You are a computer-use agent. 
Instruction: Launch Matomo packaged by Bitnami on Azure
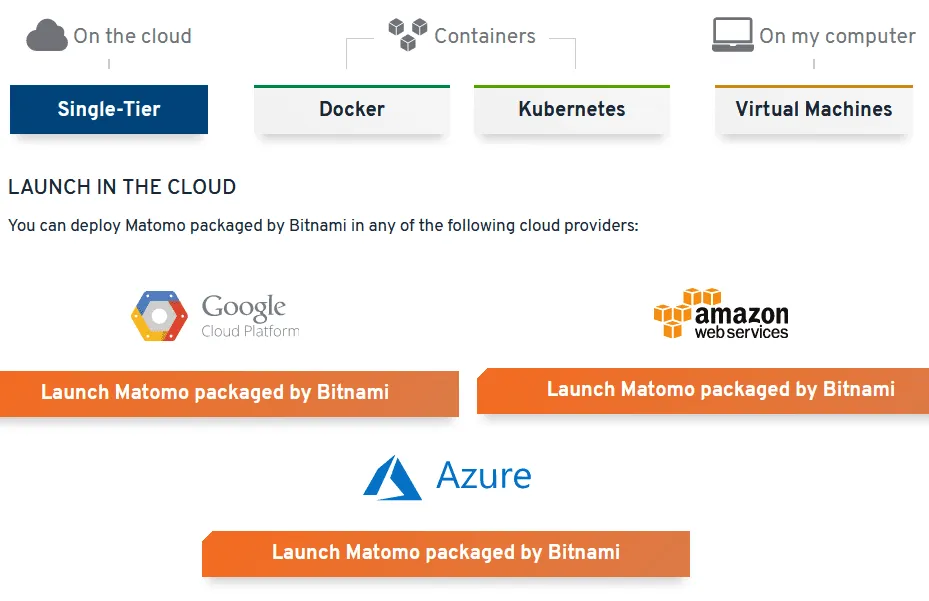point(446,553)
